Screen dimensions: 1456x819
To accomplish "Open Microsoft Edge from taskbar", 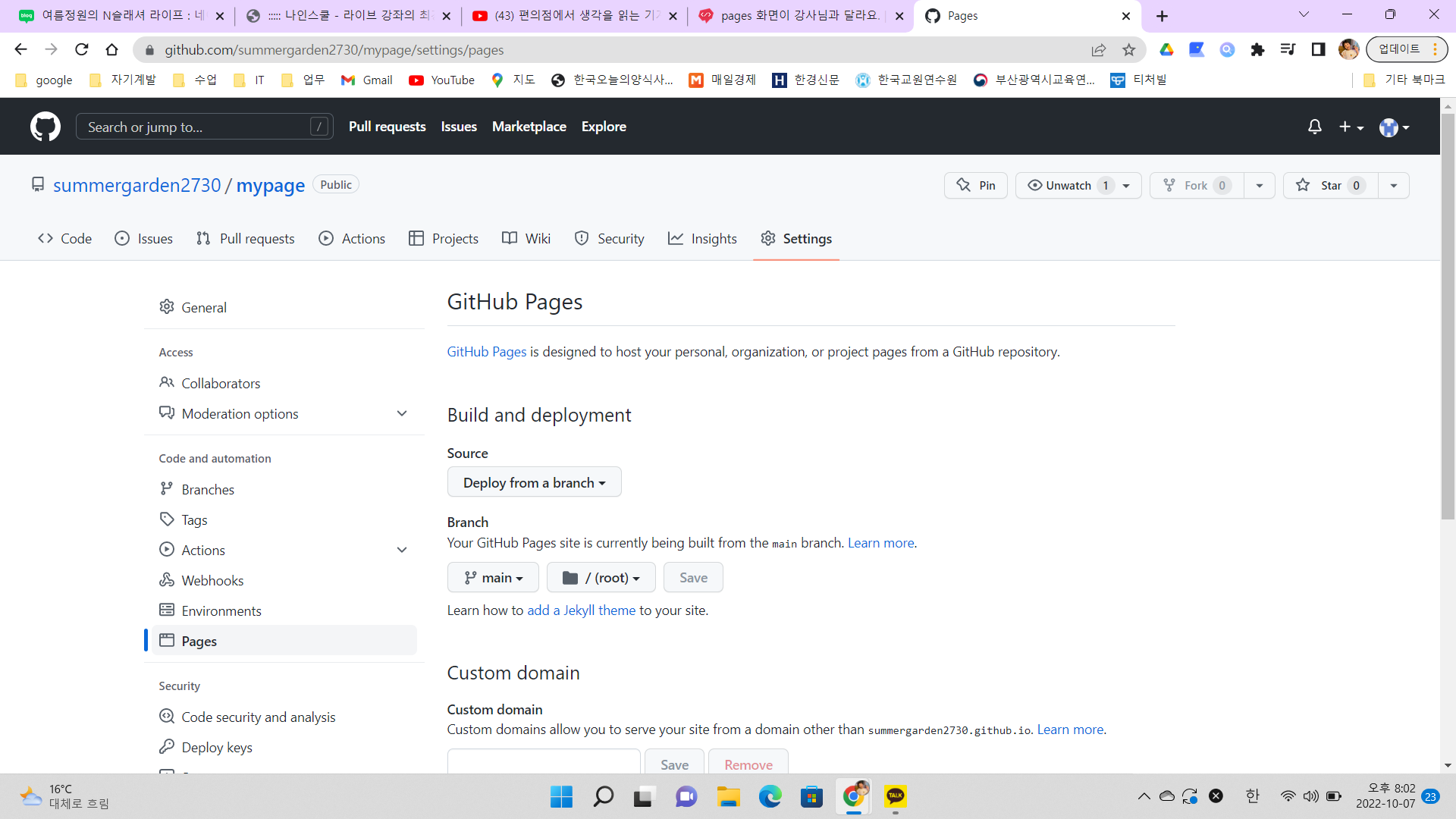I will click(770, 796).
